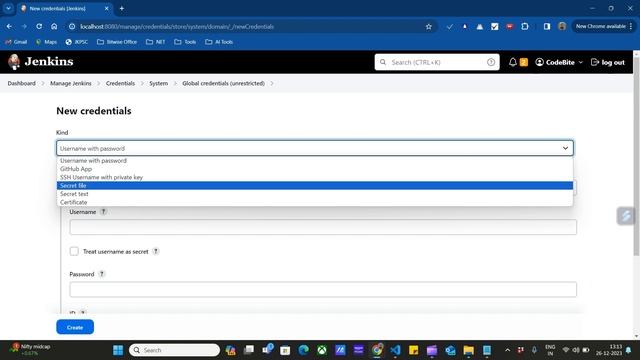Open Visual Studio Code from taskbar
This screenshot has height=360, width=640.
[395, 350]
